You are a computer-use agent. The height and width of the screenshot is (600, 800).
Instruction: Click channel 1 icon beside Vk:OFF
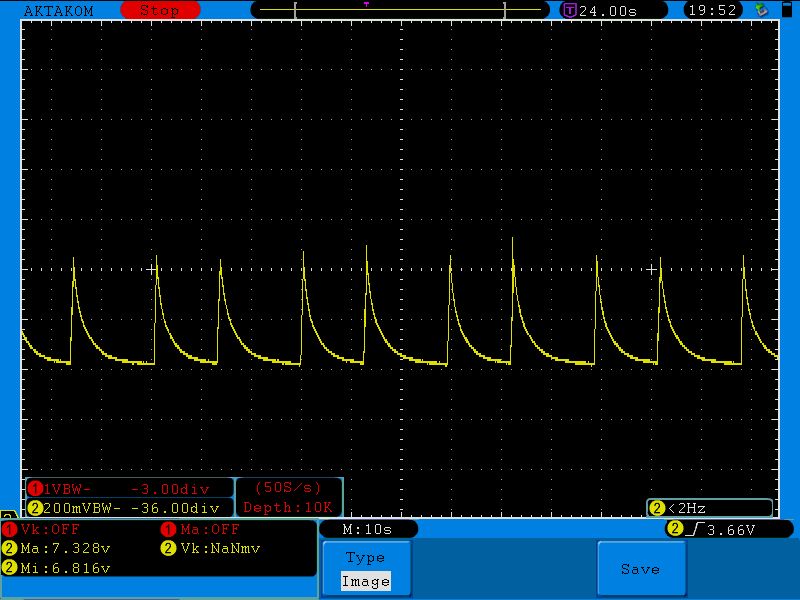tap(9, 529)
